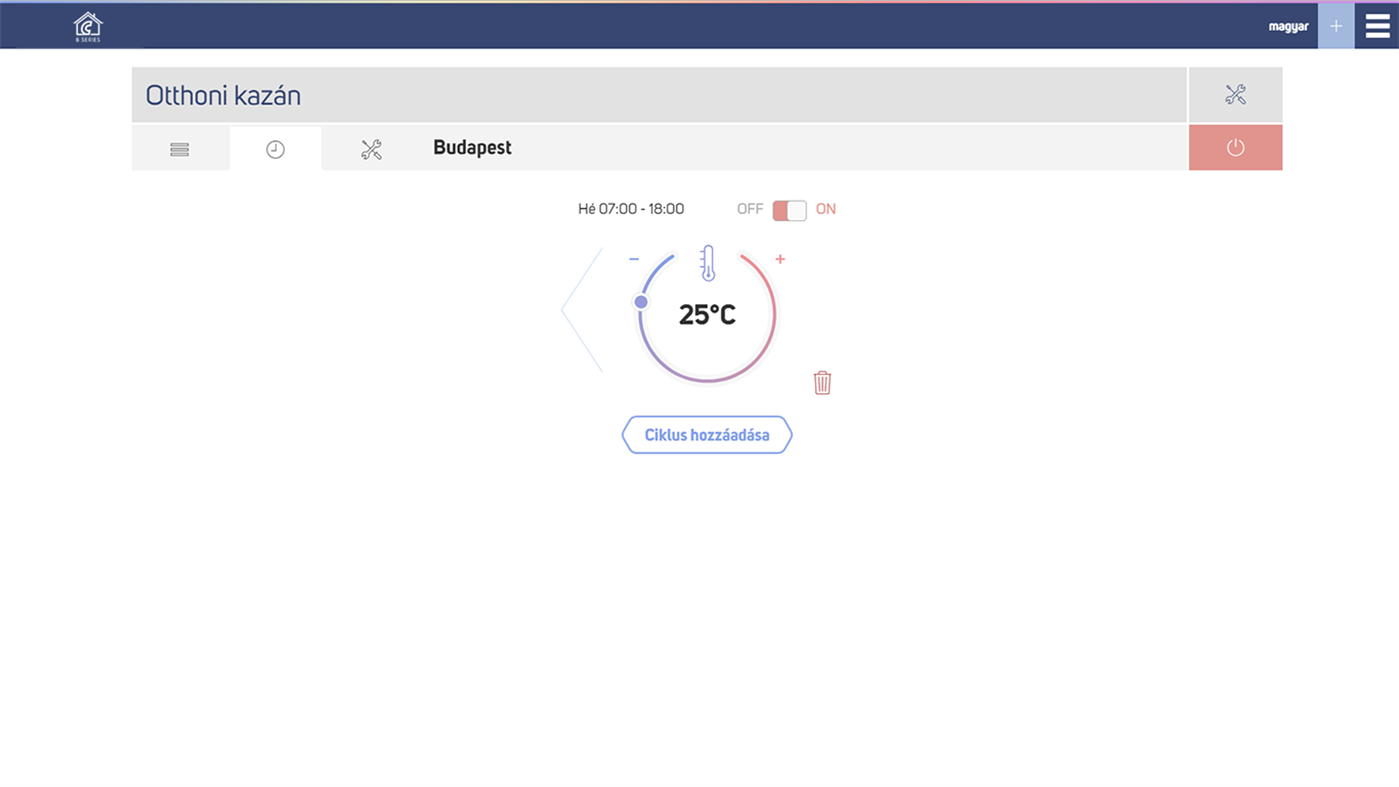The width and height of the screenshot is (1399, 787).
Task: Click the Budapest location label
Action: tap(472, 147)
